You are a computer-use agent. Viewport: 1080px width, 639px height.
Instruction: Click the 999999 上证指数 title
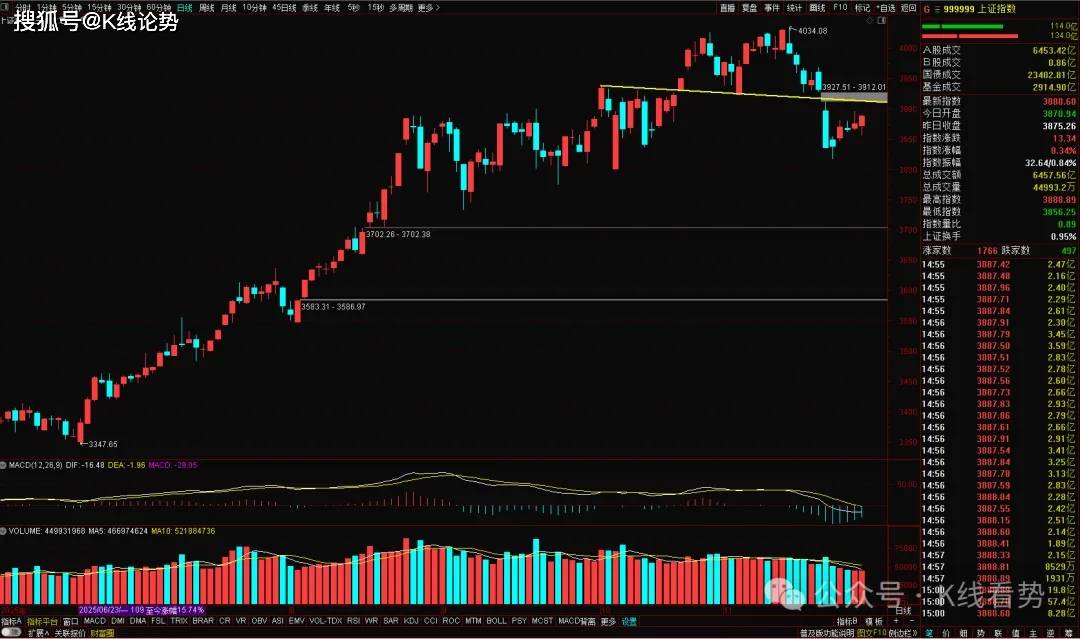coord(979,8)
